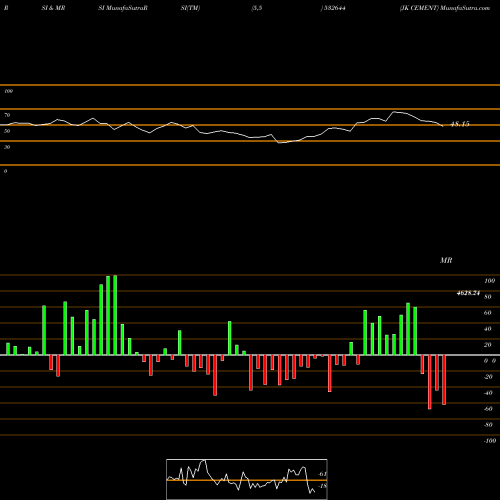Click the MRSI value label 4628.24

(468, 293)
